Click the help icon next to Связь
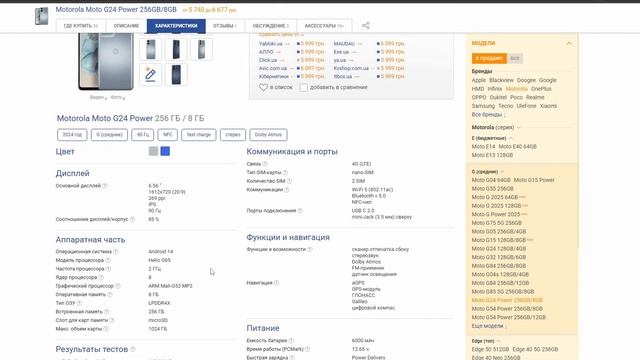The image size is (640, 360). coord(265,164)
